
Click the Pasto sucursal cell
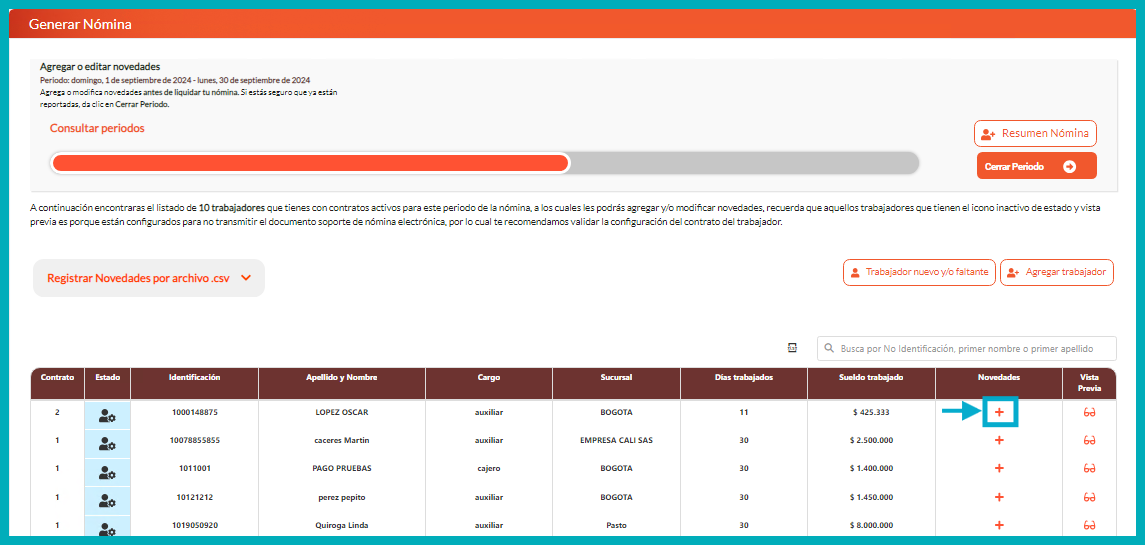pyautogui.click(x=616, y=525)
